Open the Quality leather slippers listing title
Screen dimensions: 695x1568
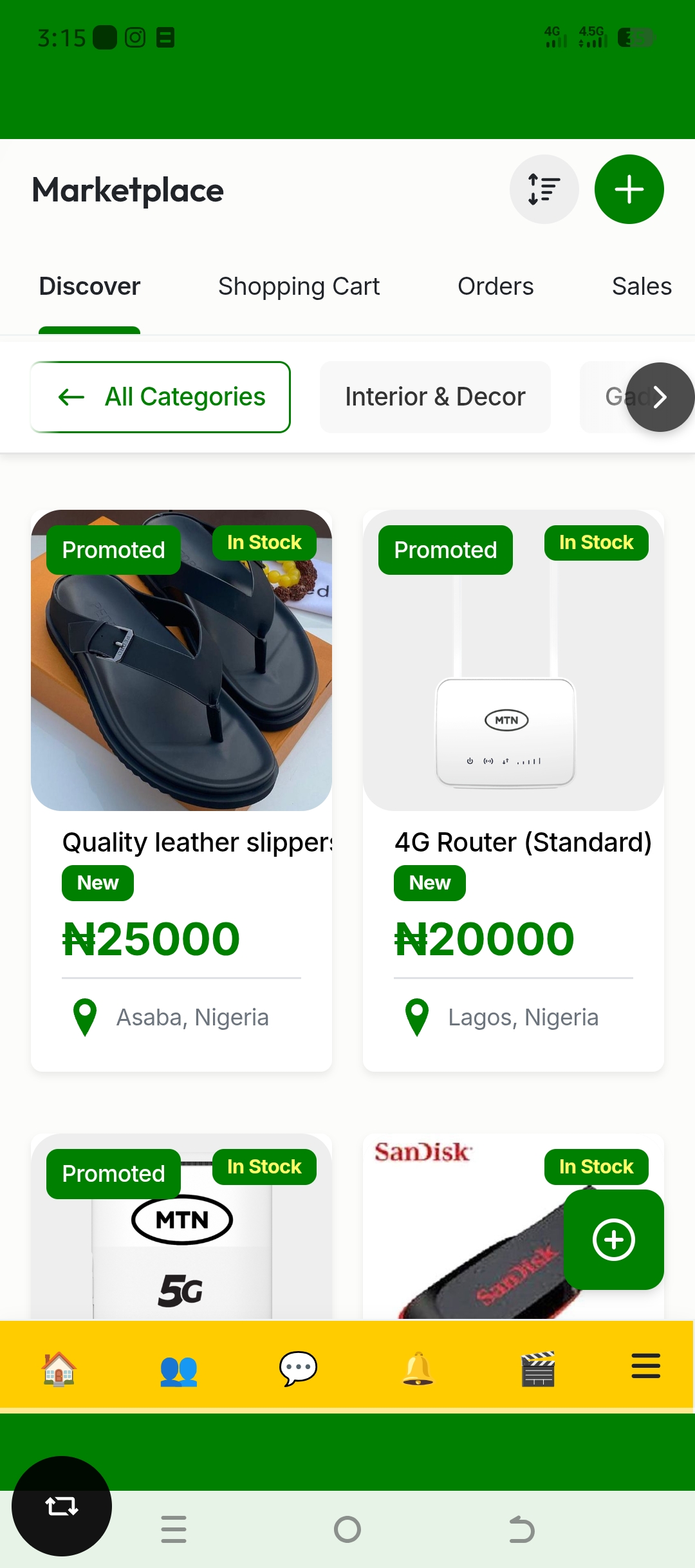coord(197,843)
